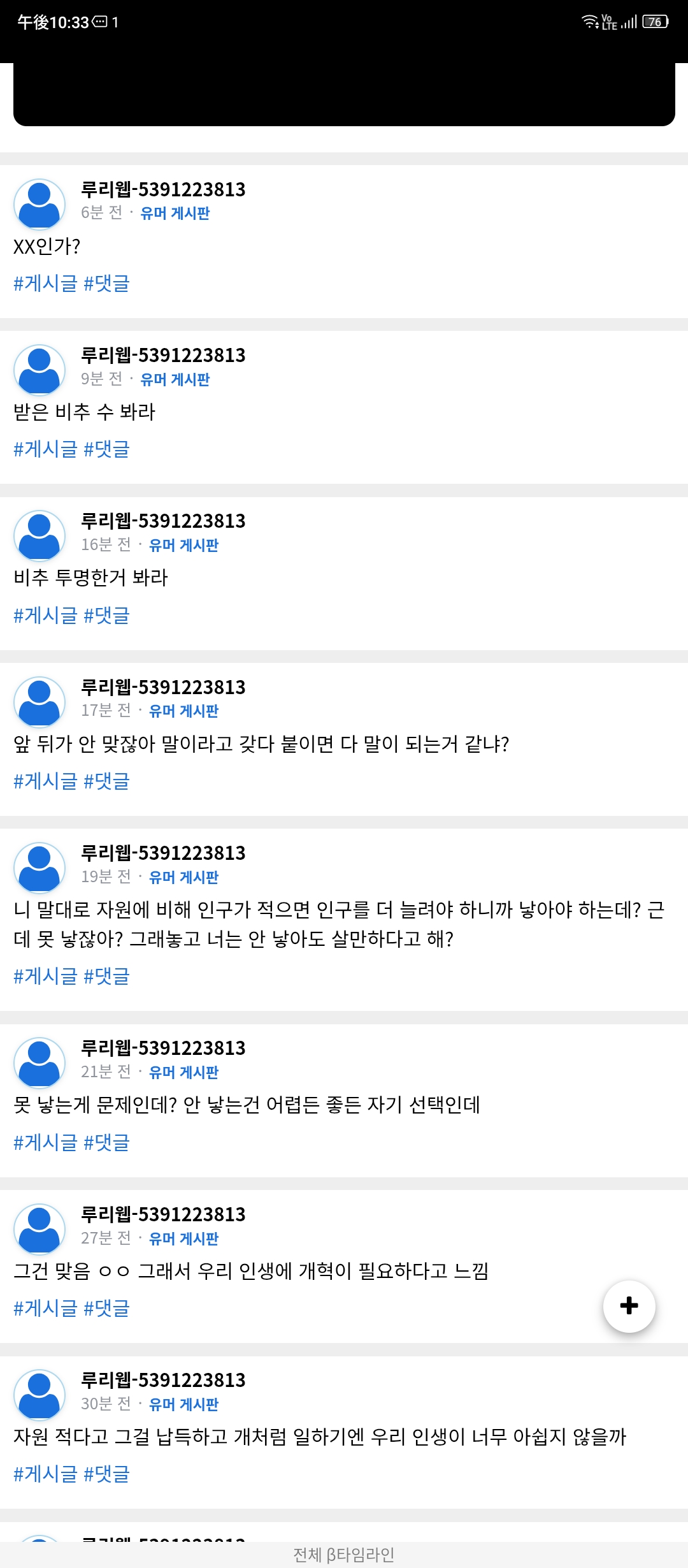The height and width of the screenshot is (1568, 688).
Task: Tap #게시글 hashtag on the 21분 전 post
Action: click(45, 1142)
